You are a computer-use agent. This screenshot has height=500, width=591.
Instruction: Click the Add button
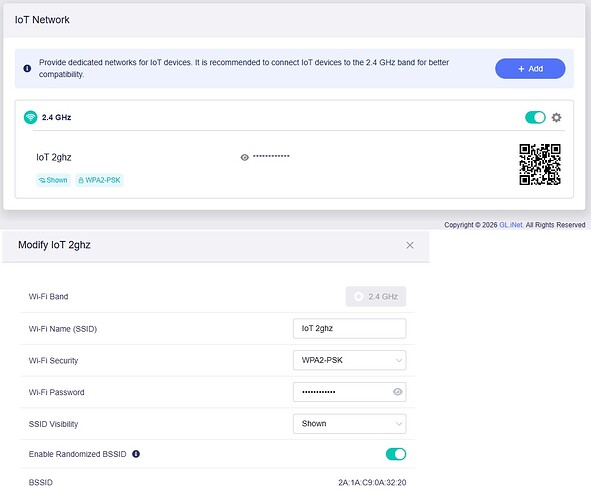tap(530, 69)
